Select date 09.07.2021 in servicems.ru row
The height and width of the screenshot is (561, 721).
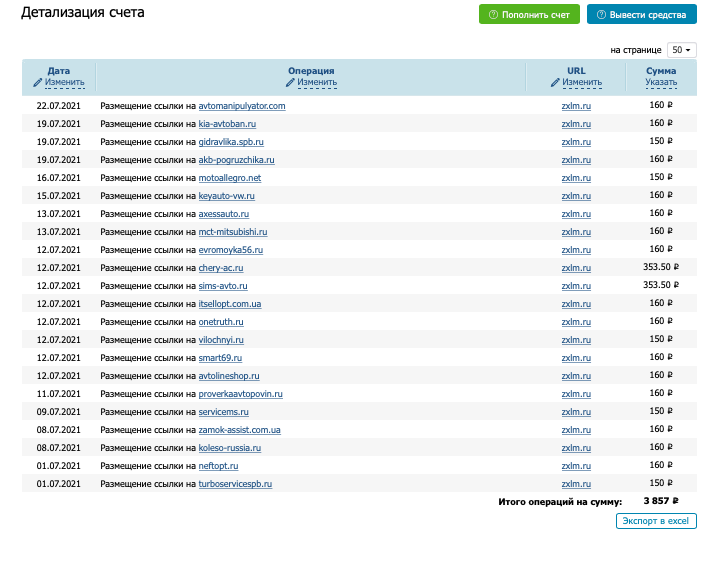58,412
